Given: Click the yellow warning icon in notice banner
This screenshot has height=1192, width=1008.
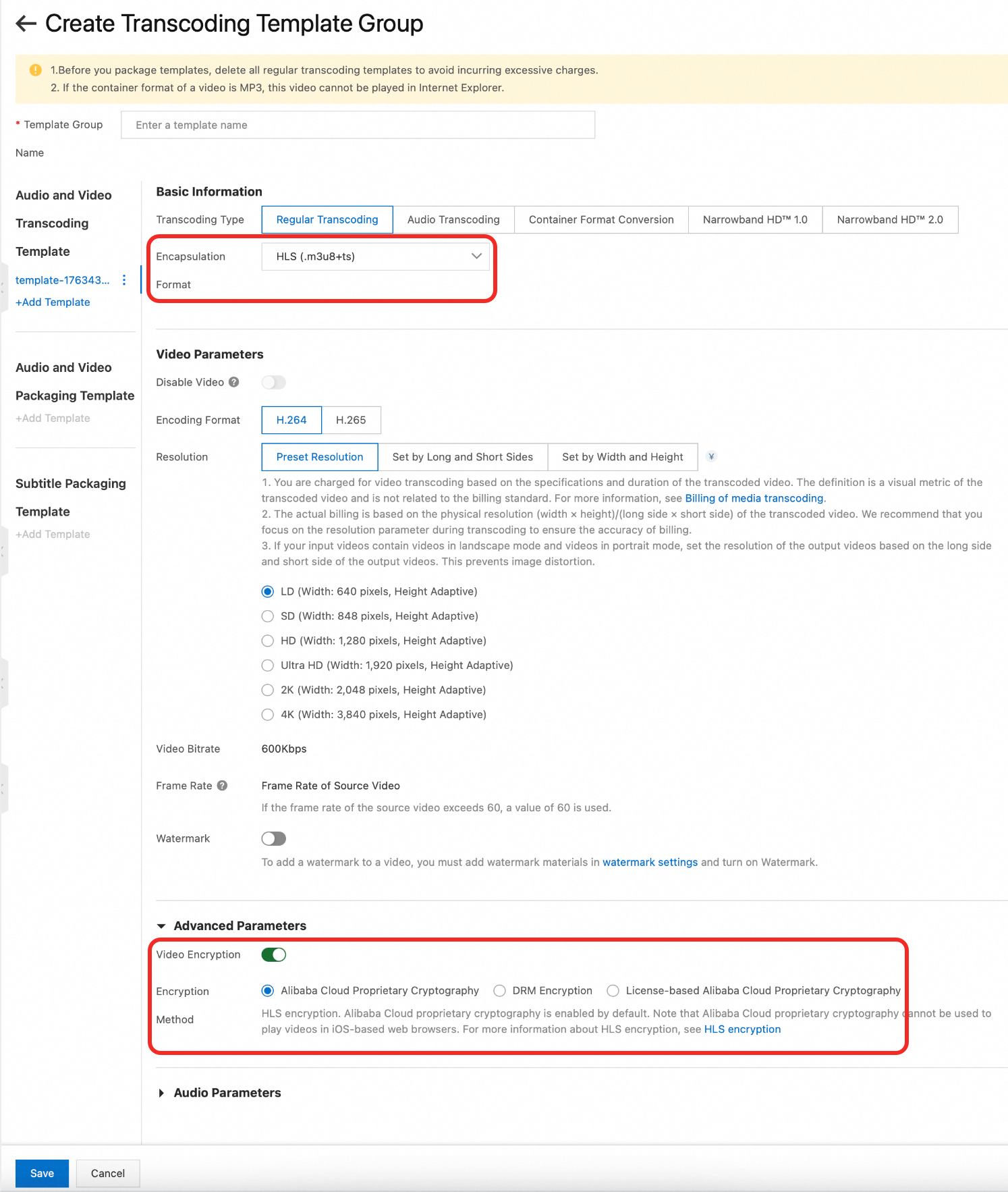Looking at the screenshot, I should pos(36,70).
